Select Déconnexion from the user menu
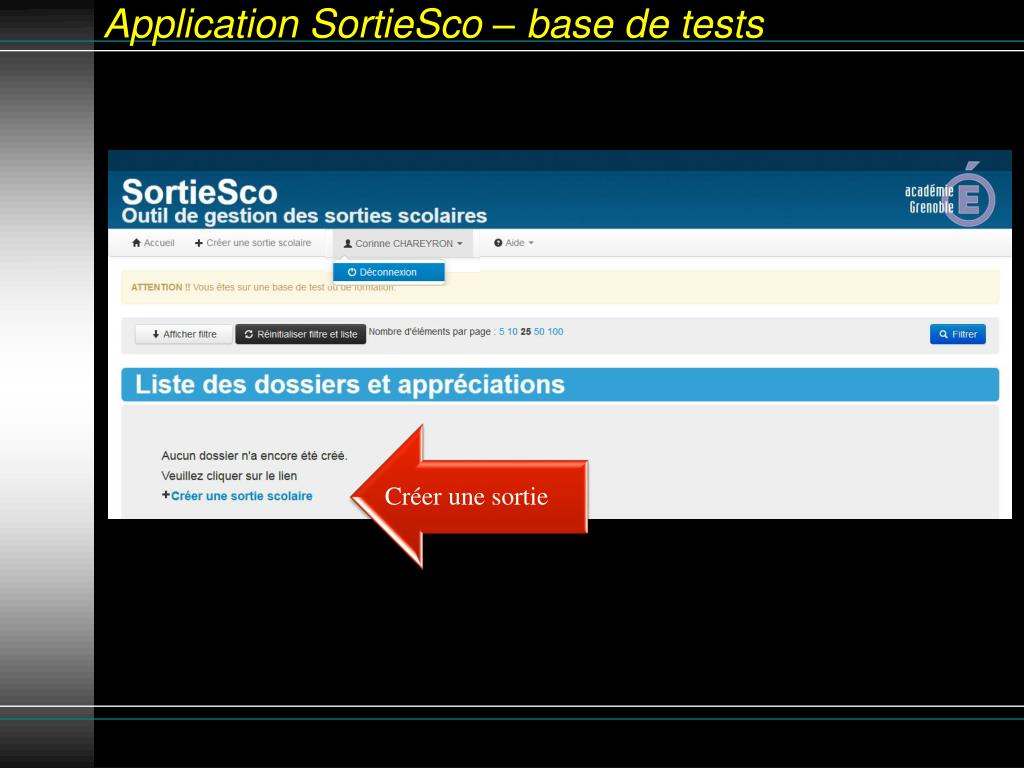The image size is (1024, 768). [x=389, y=272]
